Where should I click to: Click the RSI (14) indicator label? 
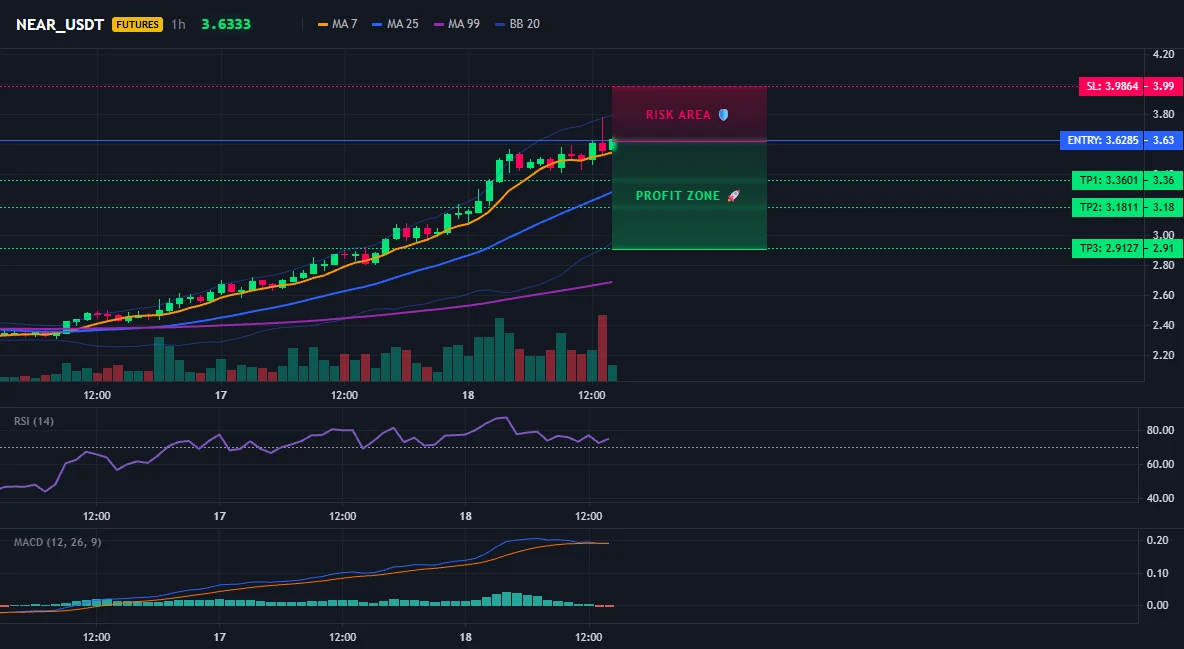point(34,421)
